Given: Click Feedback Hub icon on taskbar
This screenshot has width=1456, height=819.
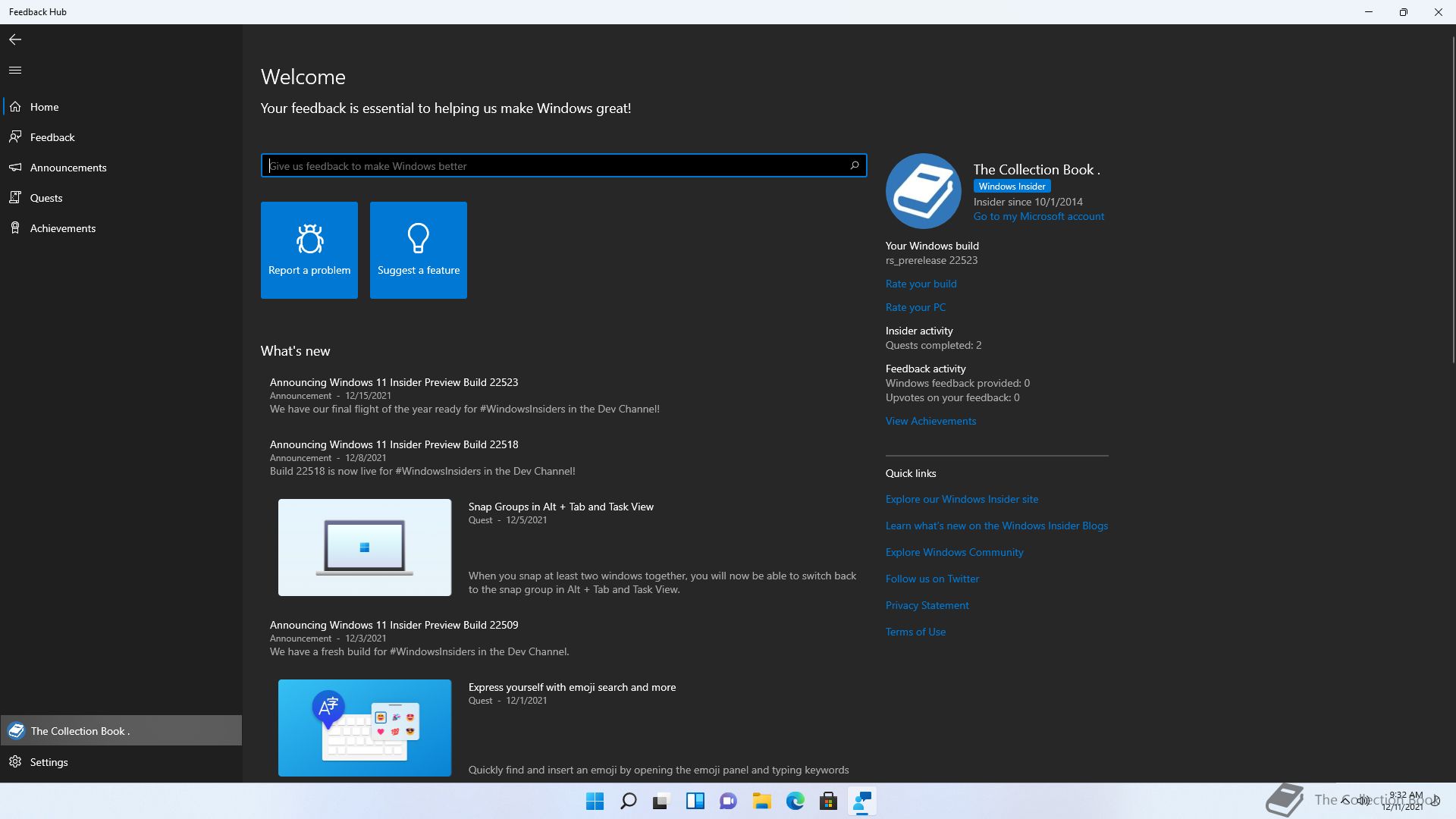Looking at the screenshot, I should [x=861, y=801].
